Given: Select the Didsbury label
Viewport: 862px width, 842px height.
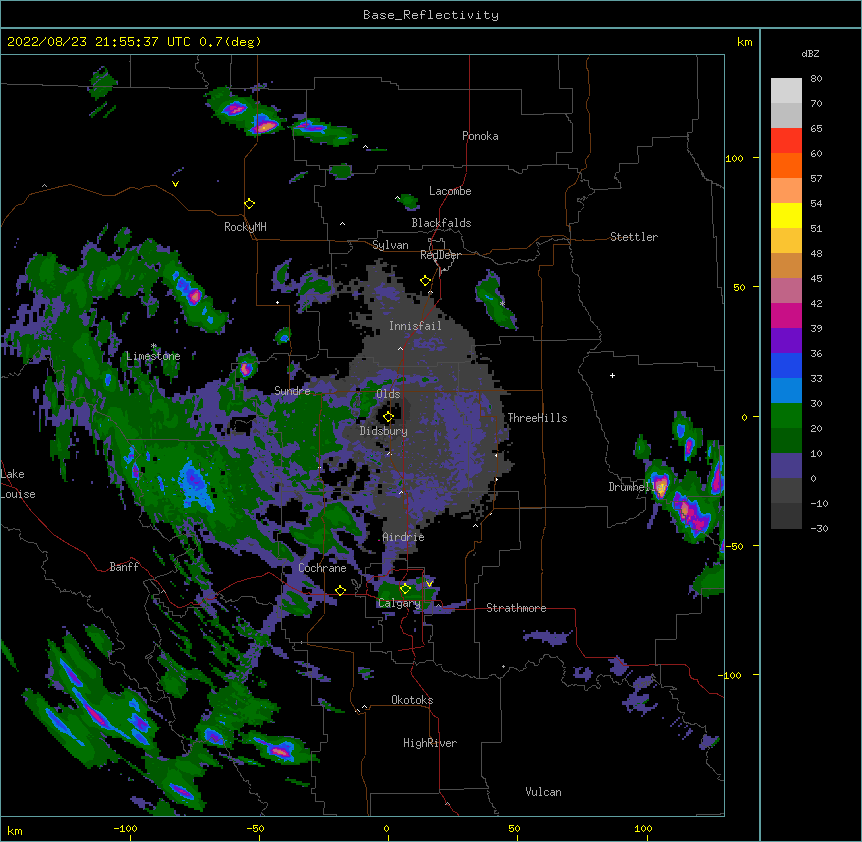Looking at the screenshot, I should (384, 431).
